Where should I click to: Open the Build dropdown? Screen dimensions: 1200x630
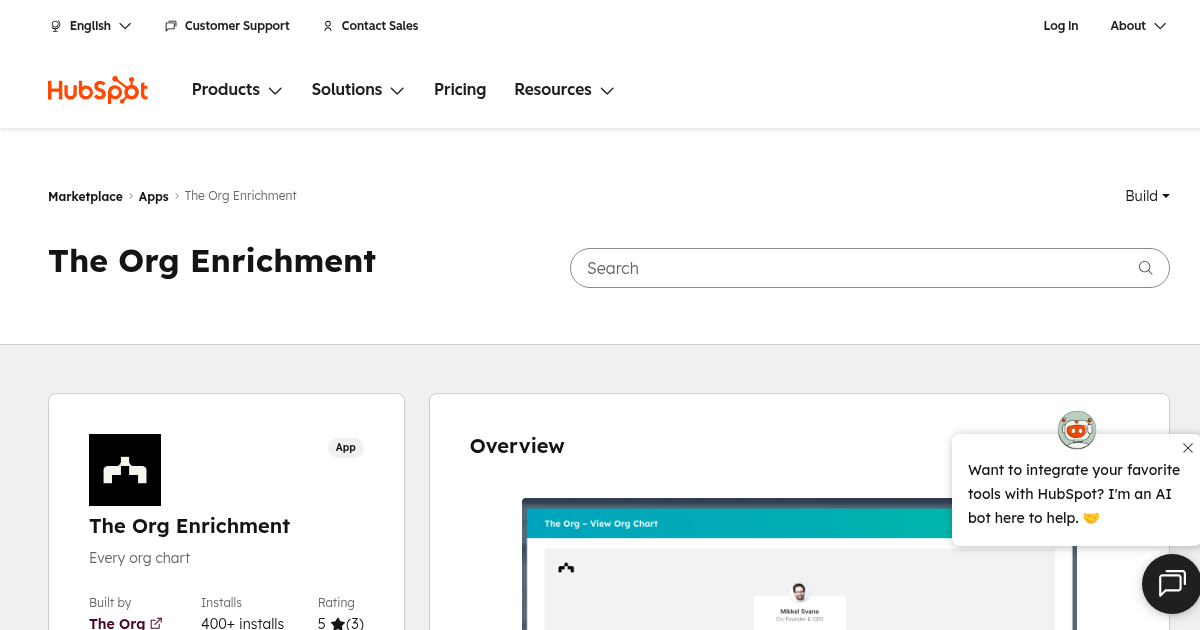click(x=1147, y=196)
